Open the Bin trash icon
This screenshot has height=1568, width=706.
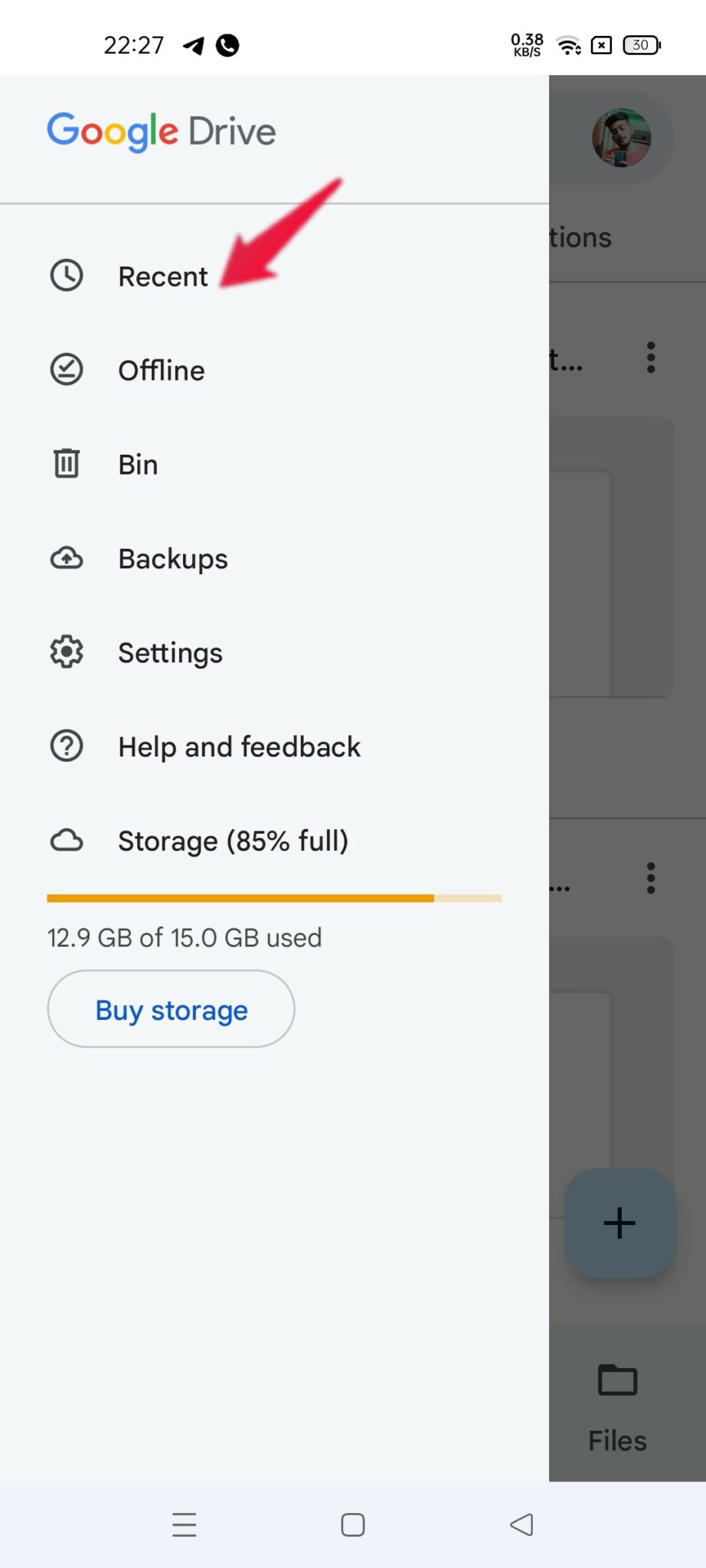pyautogui.click(x=67, y=463)
